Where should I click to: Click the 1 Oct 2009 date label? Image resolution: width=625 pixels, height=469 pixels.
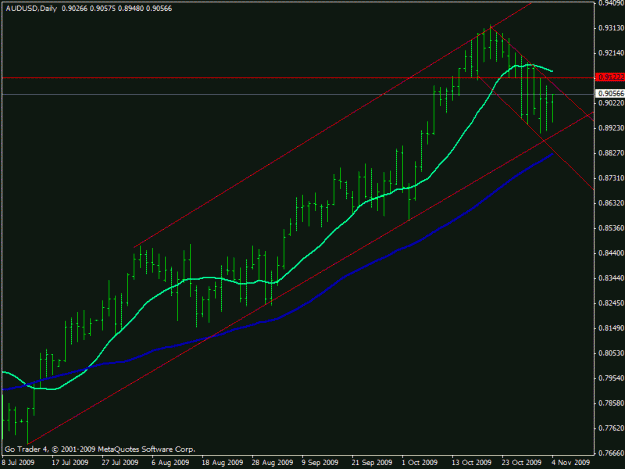419,463
